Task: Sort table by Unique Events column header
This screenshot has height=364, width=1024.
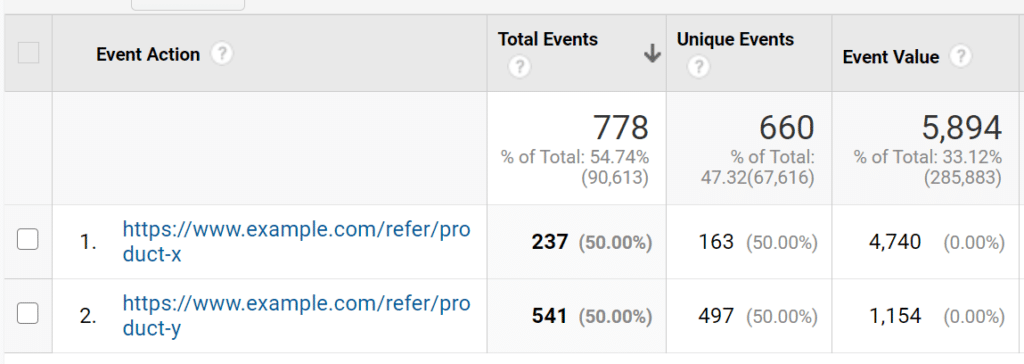Action: [x=735, y=39]
